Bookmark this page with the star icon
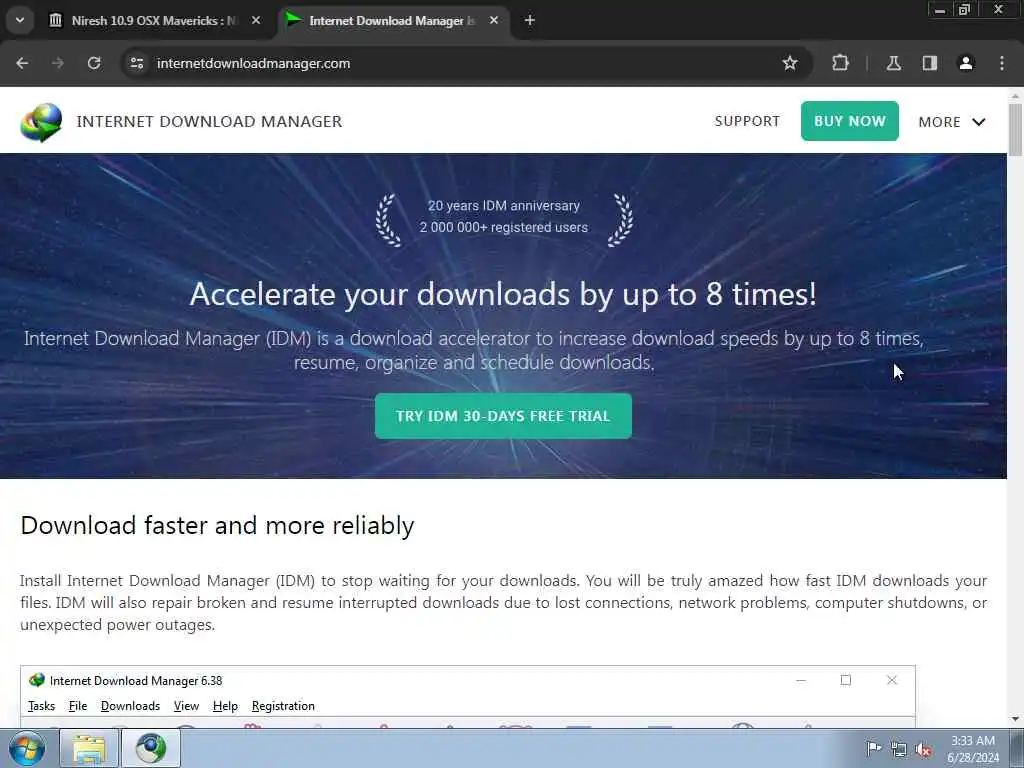The image size is (1024, 768). [790, 63]
